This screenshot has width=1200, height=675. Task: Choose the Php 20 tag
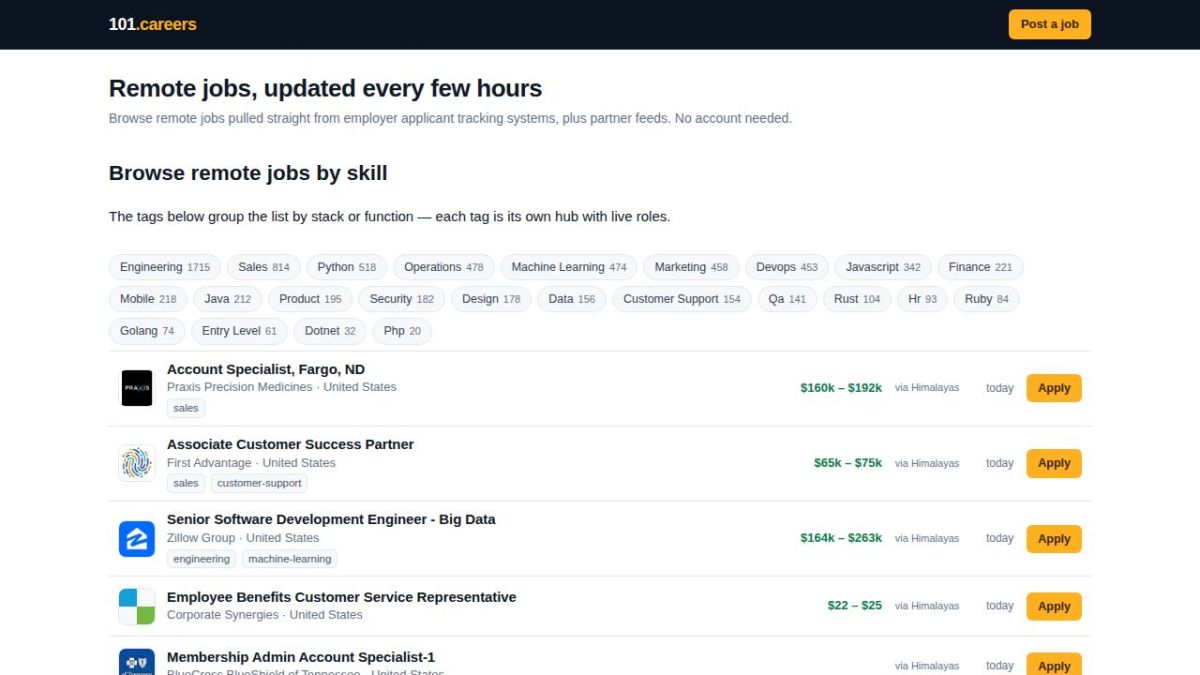tap(402, 331)
